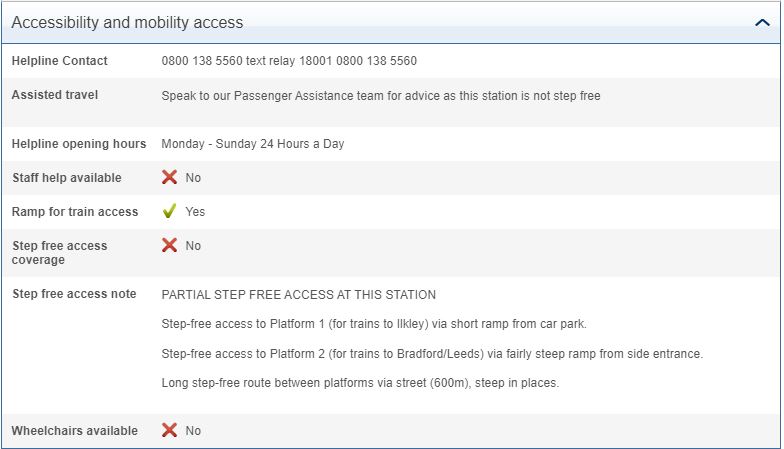Viewport: 784px width, 449px height.
Task: Click the Platform 2 Bradford/Leeds ramp note
Action: 434,354
